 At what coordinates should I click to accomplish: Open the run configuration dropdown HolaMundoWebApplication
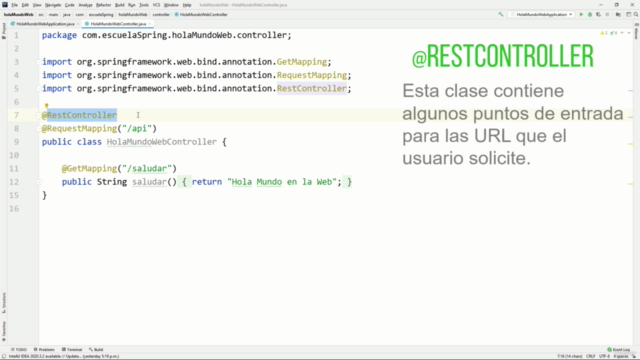pos(541,15)
